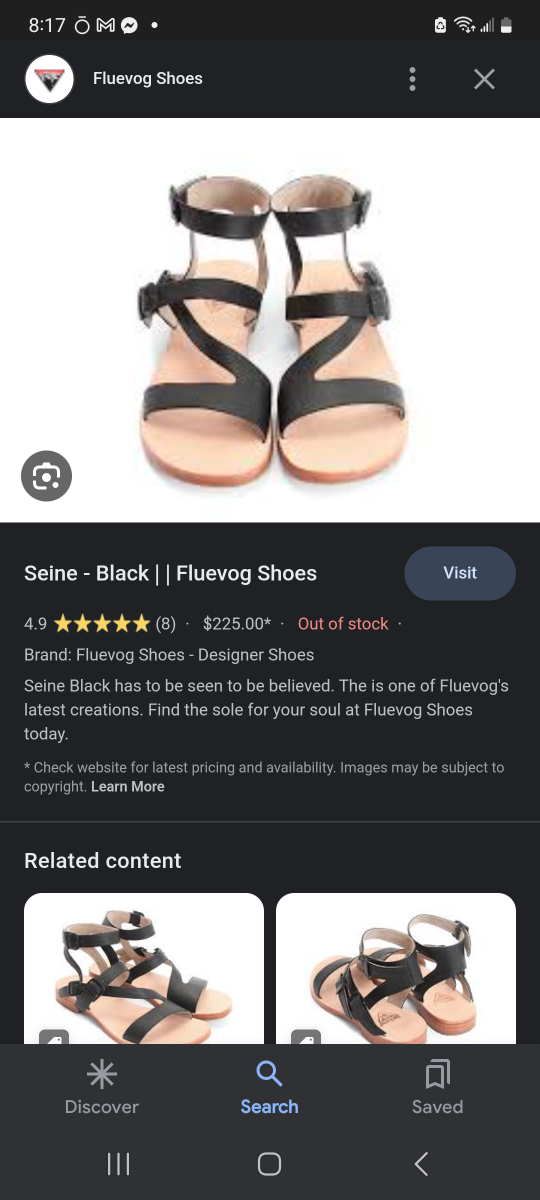Open Android recent apps button
Viewport: 540px width, 1200px height.
coord(118,1163)
